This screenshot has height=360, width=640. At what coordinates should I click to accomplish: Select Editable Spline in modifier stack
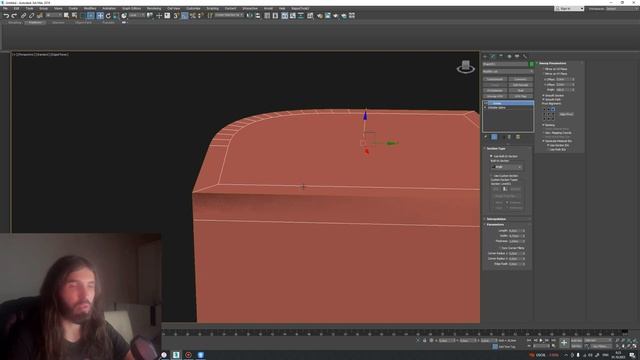click(x=497, y=107)
